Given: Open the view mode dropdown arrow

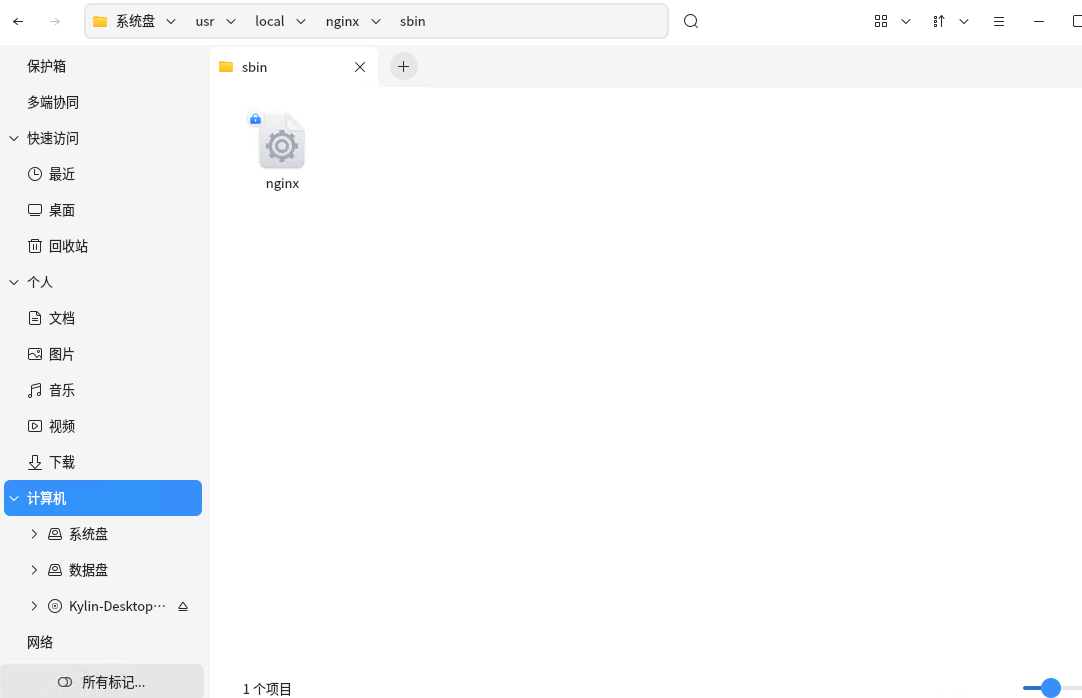Looking at the screenshot, I should pos(906,21).
